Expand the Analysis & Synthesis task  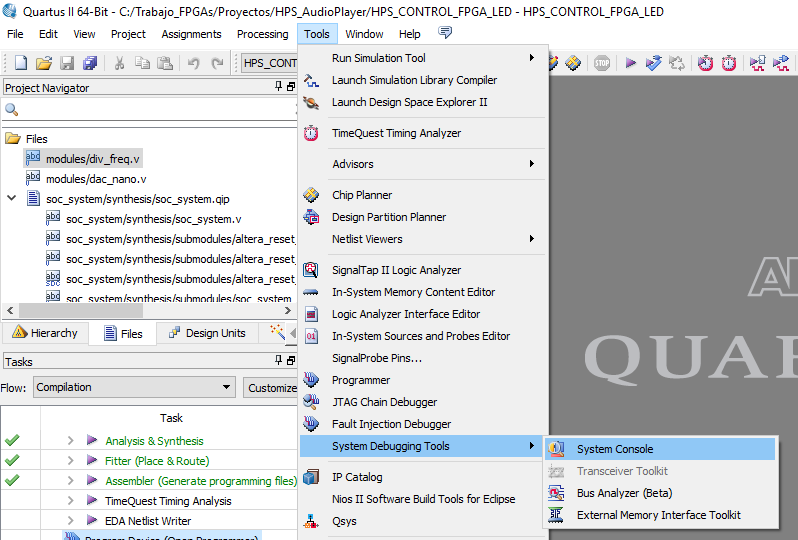point(71,441)
